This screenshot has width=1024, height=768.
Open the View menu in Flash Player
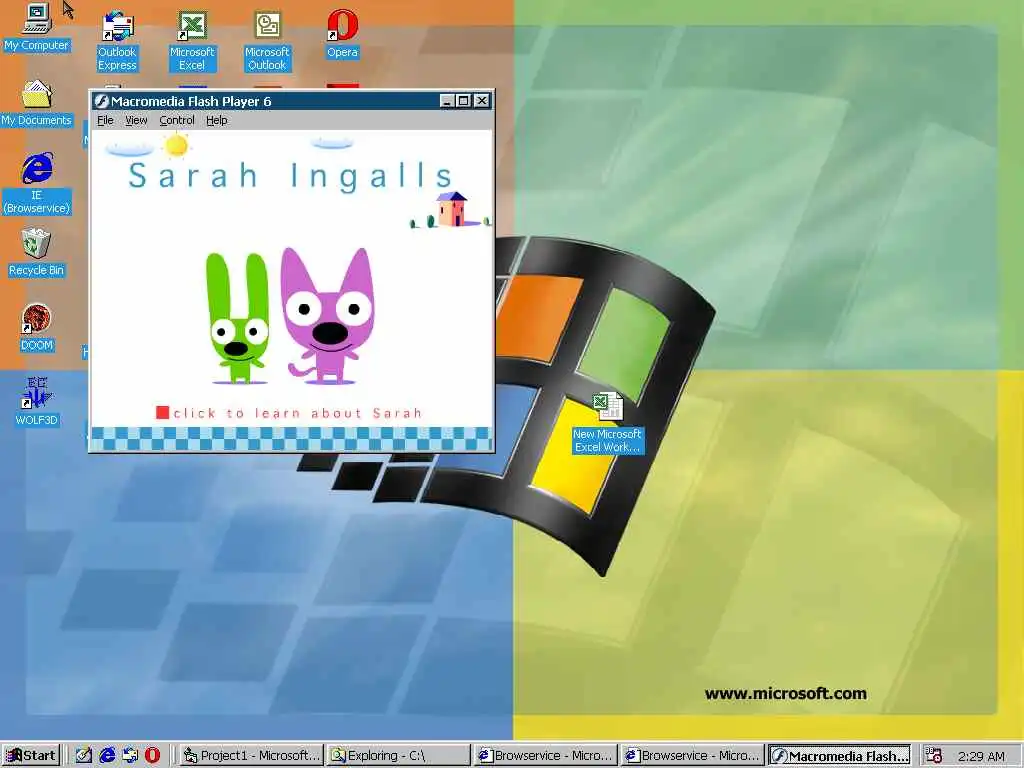click(x=136, y=120)
